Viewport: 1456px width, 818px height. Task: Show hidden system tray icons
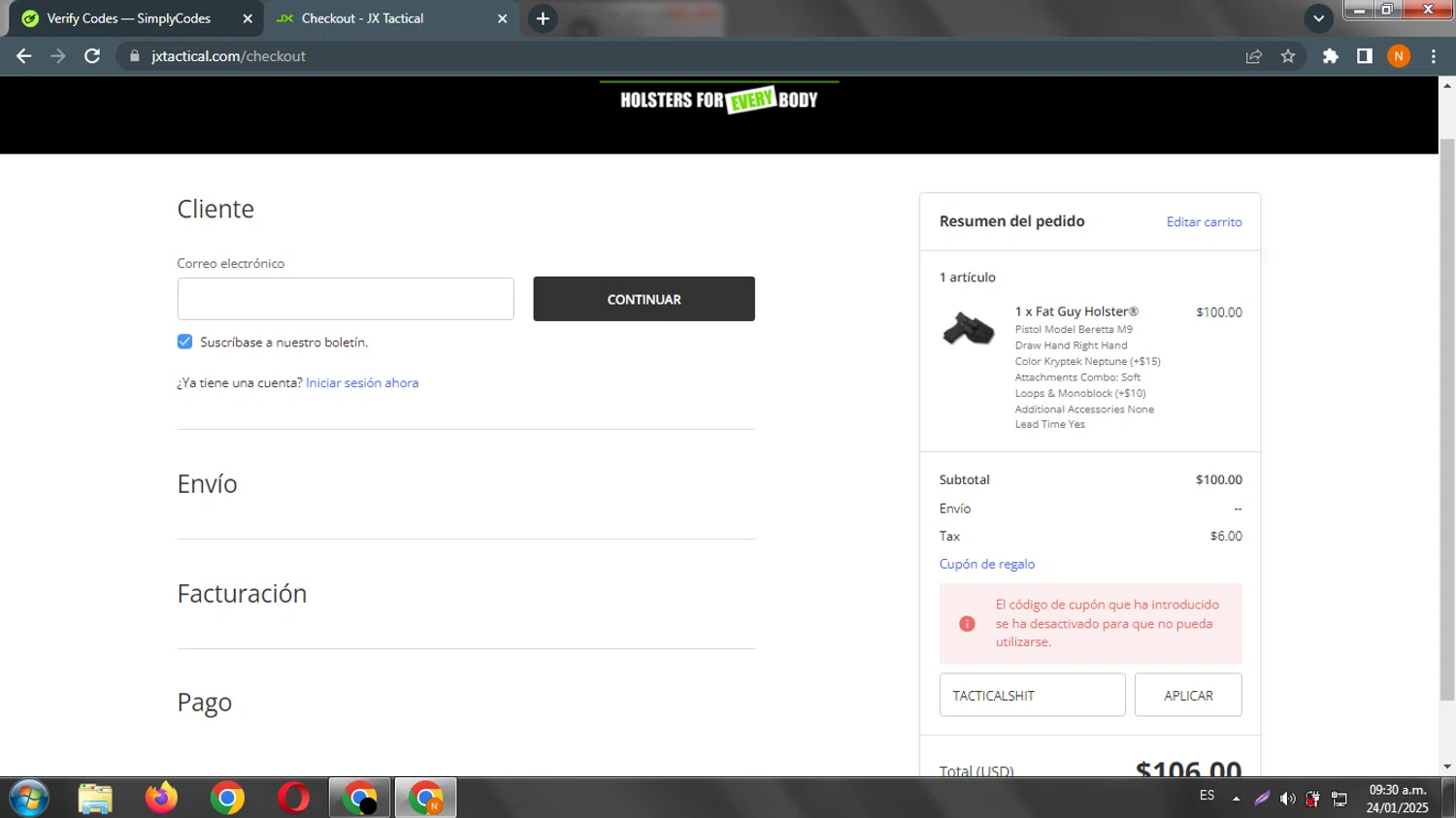(1236, 799)
